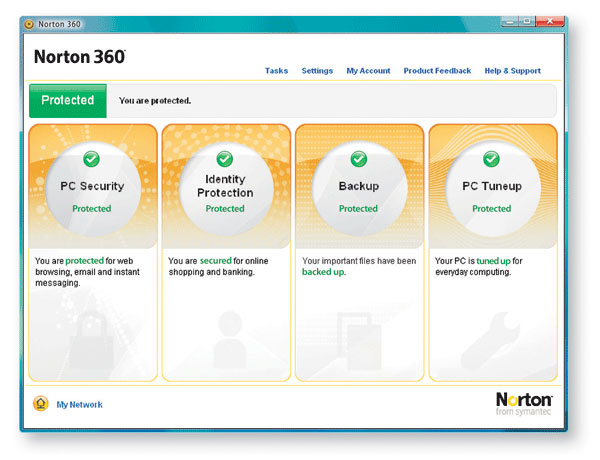This screenshot has width=600, height=460.
Task: Click the My Network icon
Action: click(x=40, y=404)
